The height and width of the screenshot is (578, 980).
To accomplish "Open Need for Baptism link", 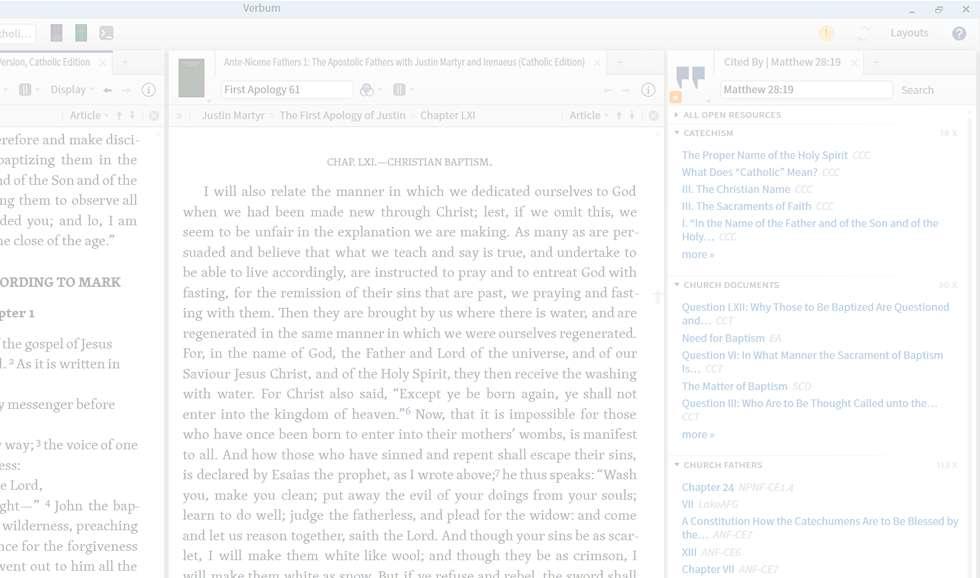I will 722,338.
